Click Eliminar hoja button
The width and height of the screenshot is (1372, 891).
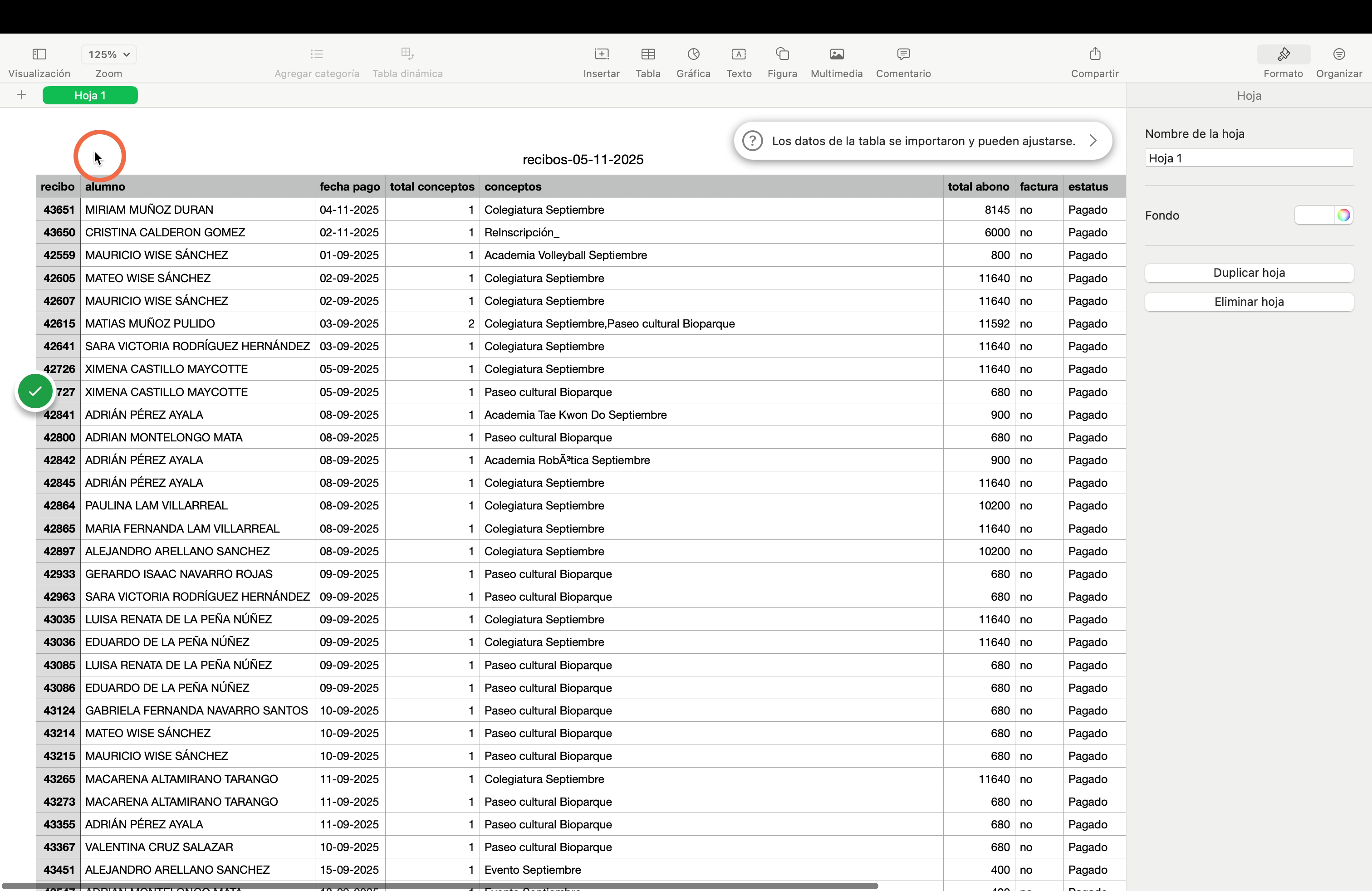click(x=1249, y=301)
